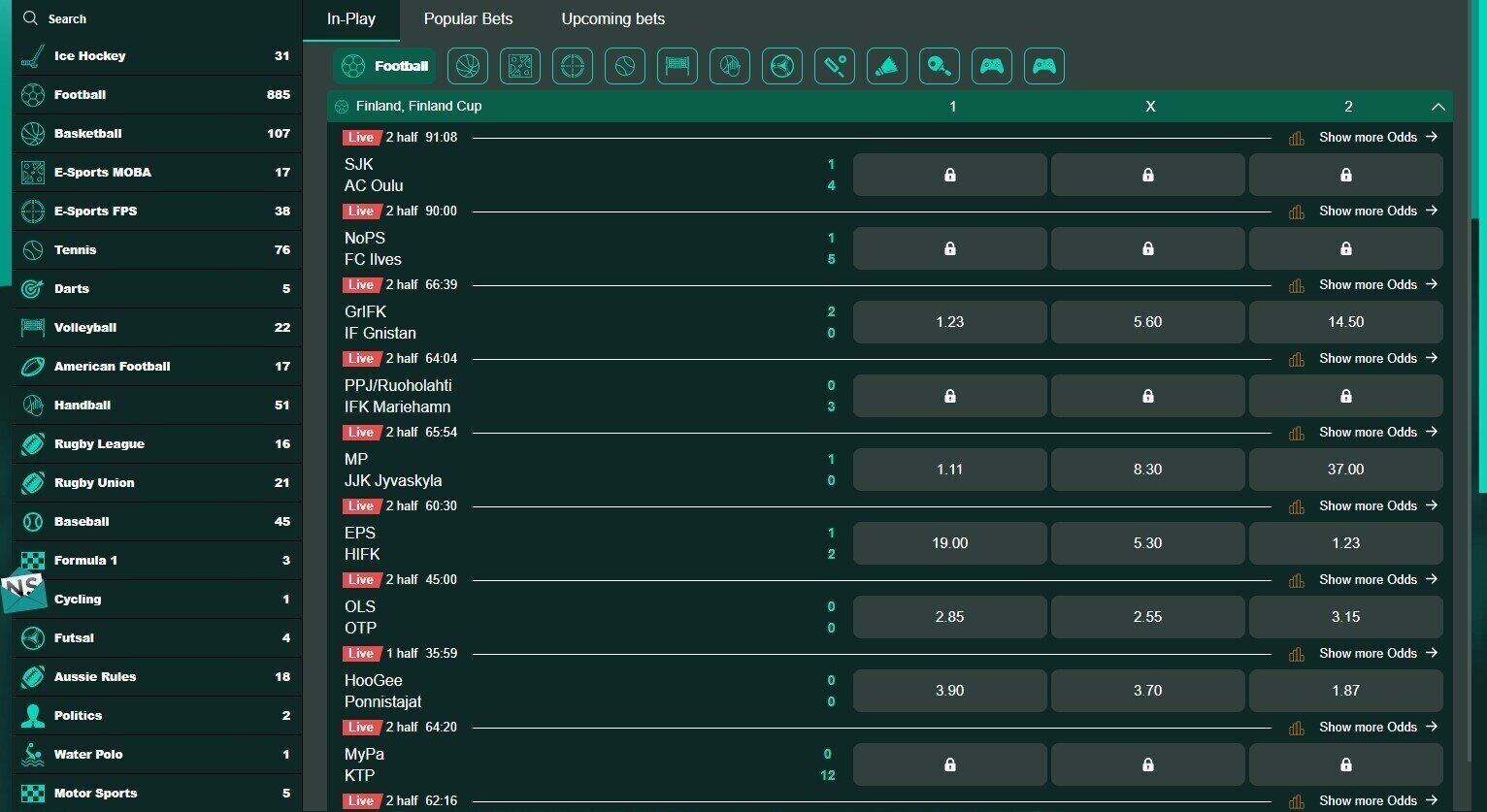Select the Basketball filter icon in top sports row

(468, 66)
